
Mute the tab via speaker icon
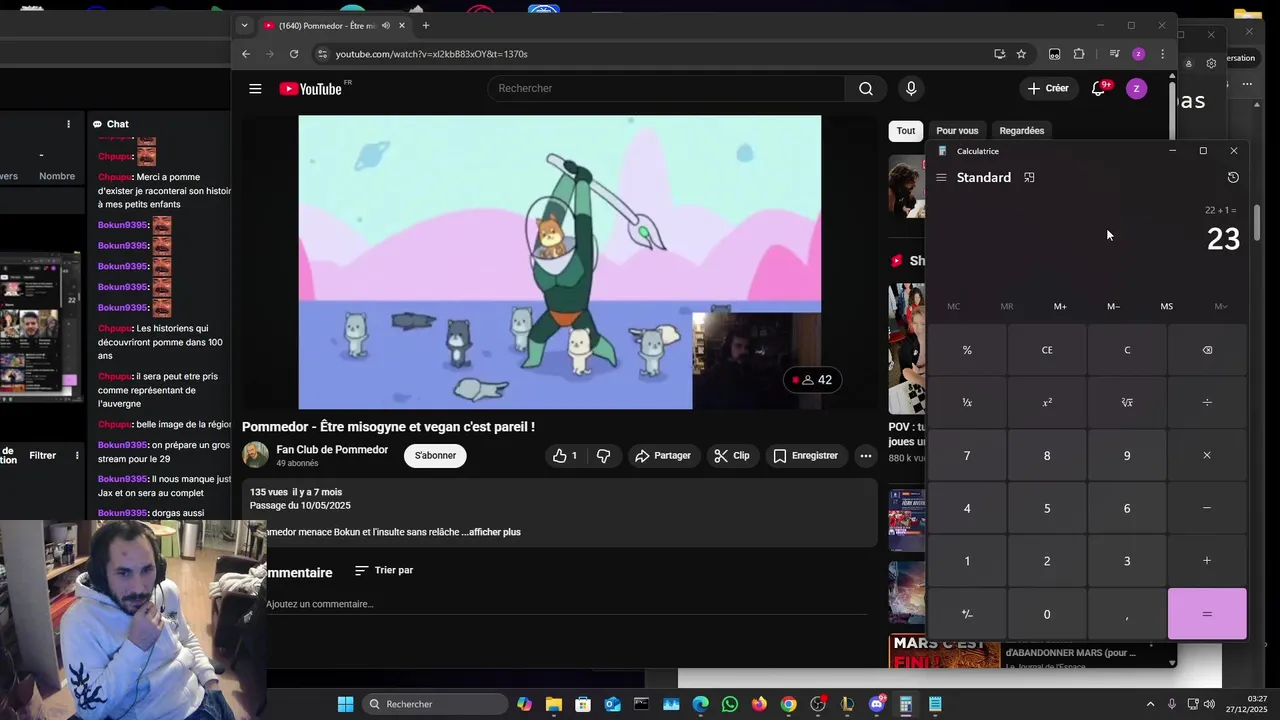tap(385, 25)
